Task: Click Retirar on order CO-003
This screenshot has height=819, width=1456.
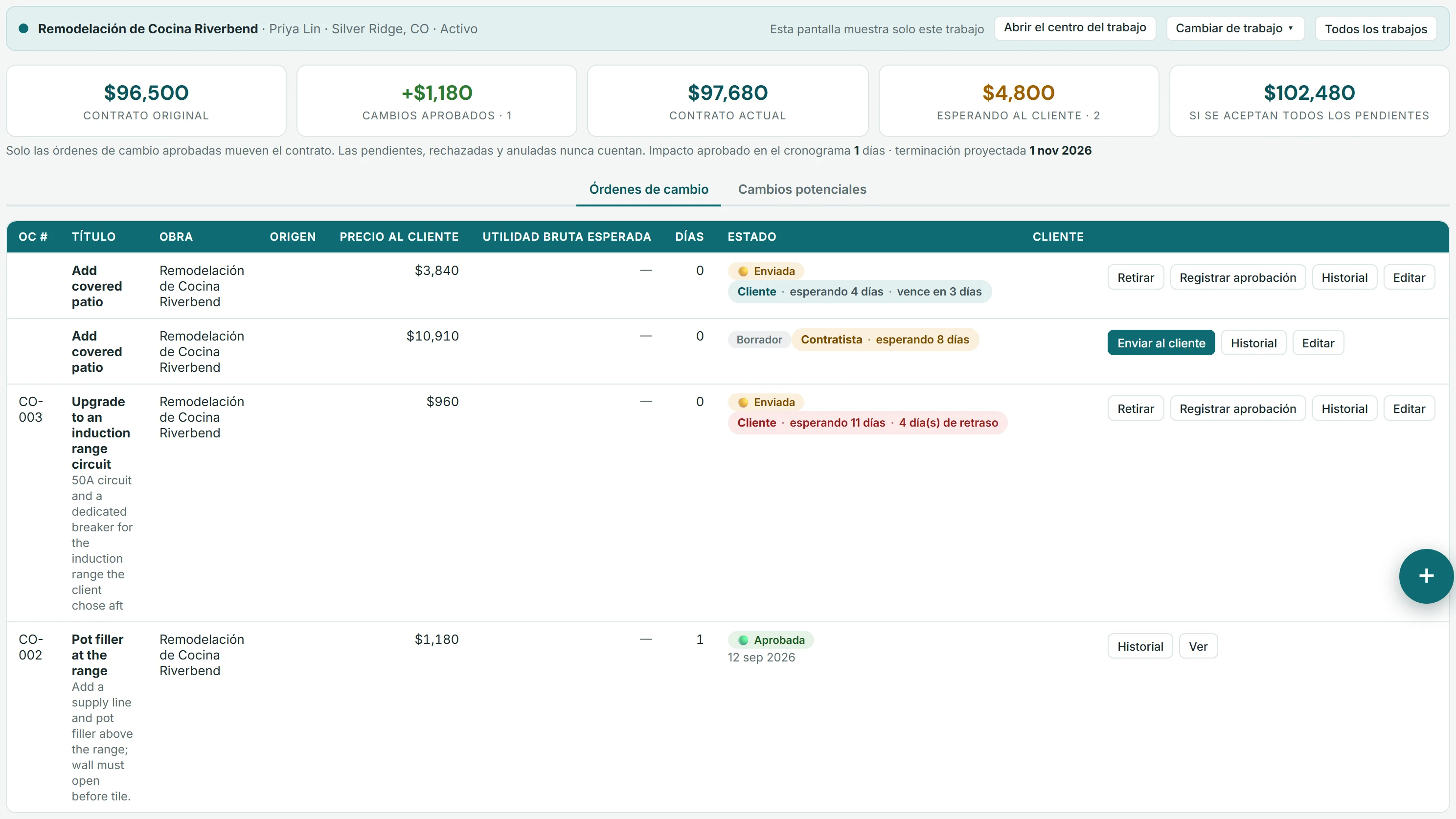Action: click(x=1136, y=409)
